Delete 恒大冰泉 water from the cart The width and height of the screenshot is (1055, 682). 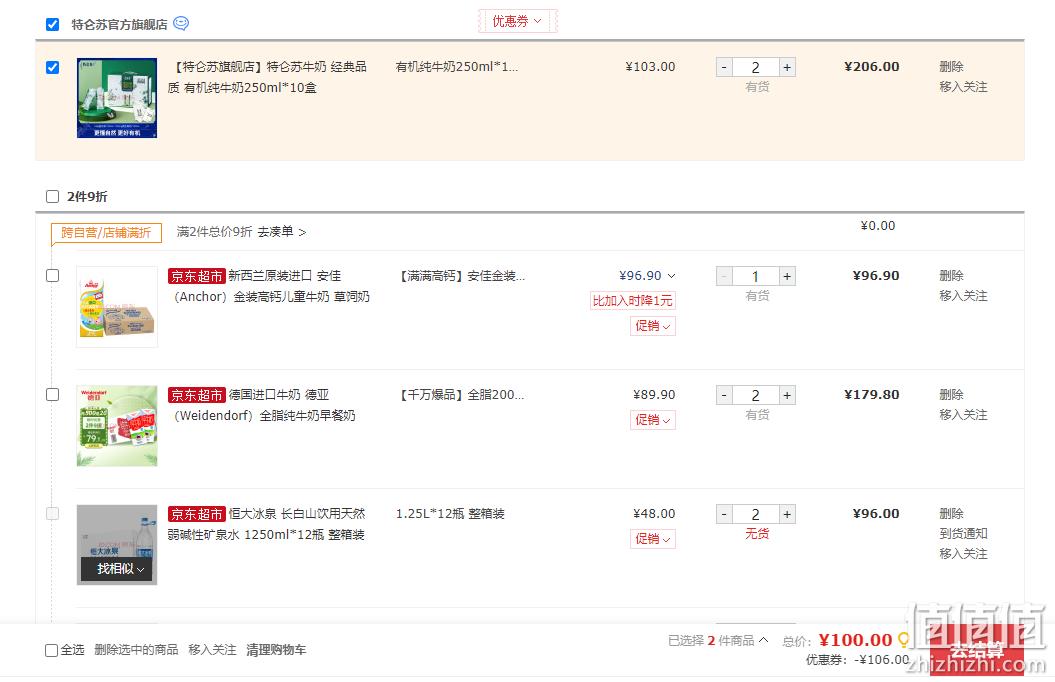[x=951, y=514]
